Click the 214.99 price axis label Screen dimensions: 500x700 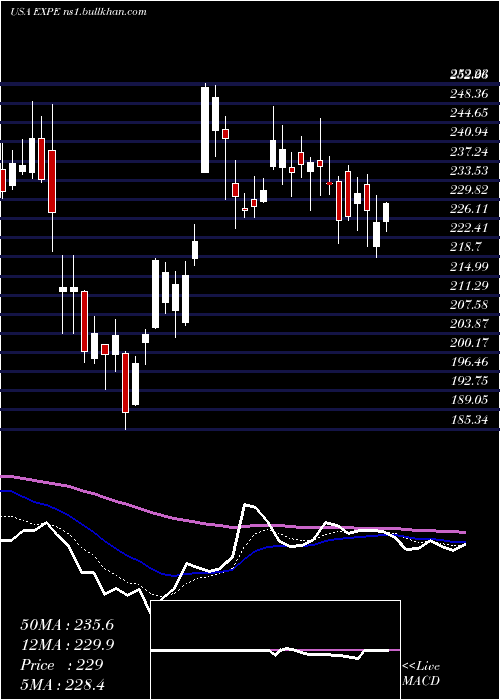(468, 267)
